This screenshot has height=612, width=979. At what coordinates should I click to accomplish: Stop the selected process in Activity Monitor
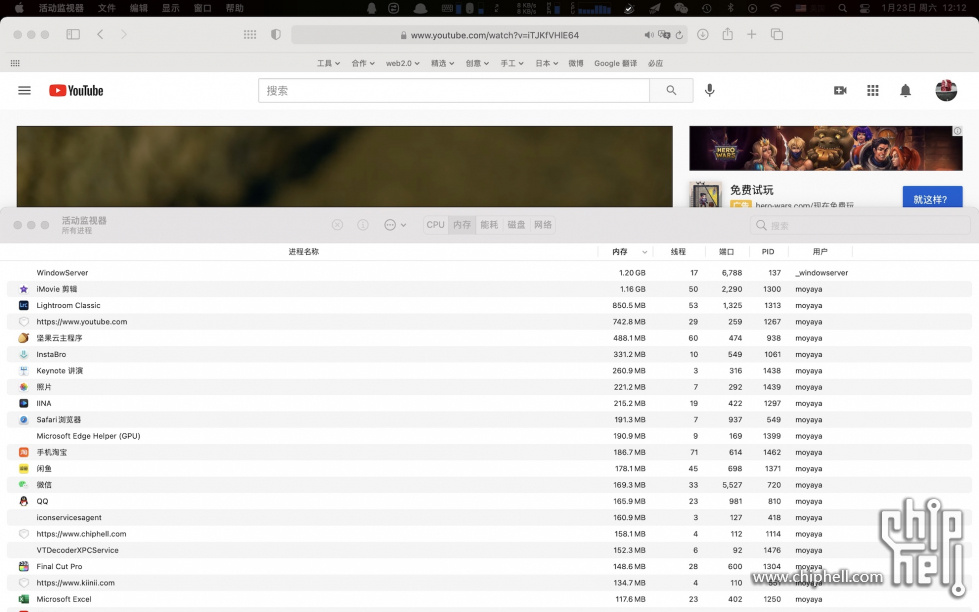337,225
